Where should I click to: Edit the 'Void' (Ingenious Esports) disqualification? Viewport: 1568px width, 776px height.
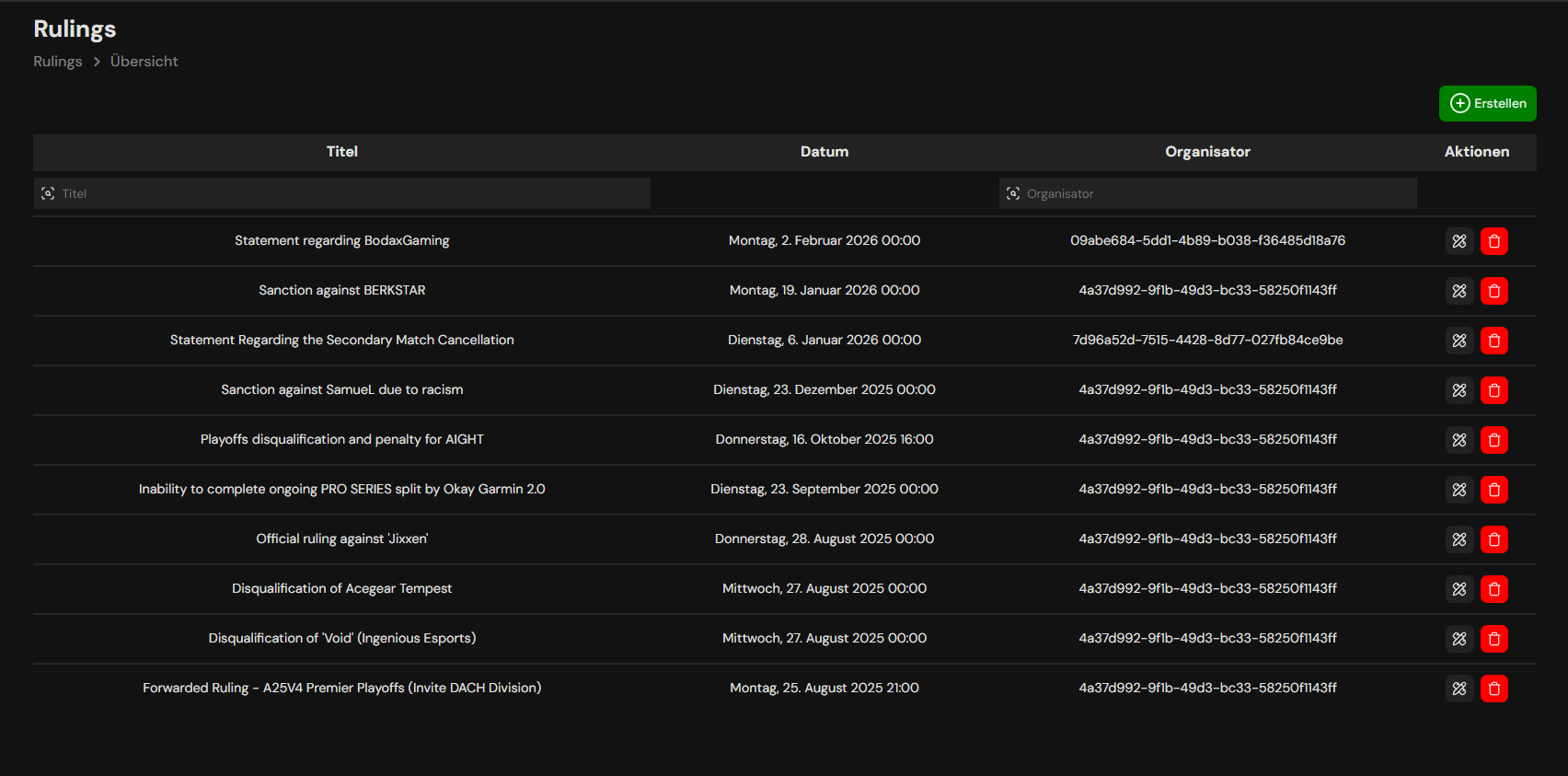(x=1459, y=639)
